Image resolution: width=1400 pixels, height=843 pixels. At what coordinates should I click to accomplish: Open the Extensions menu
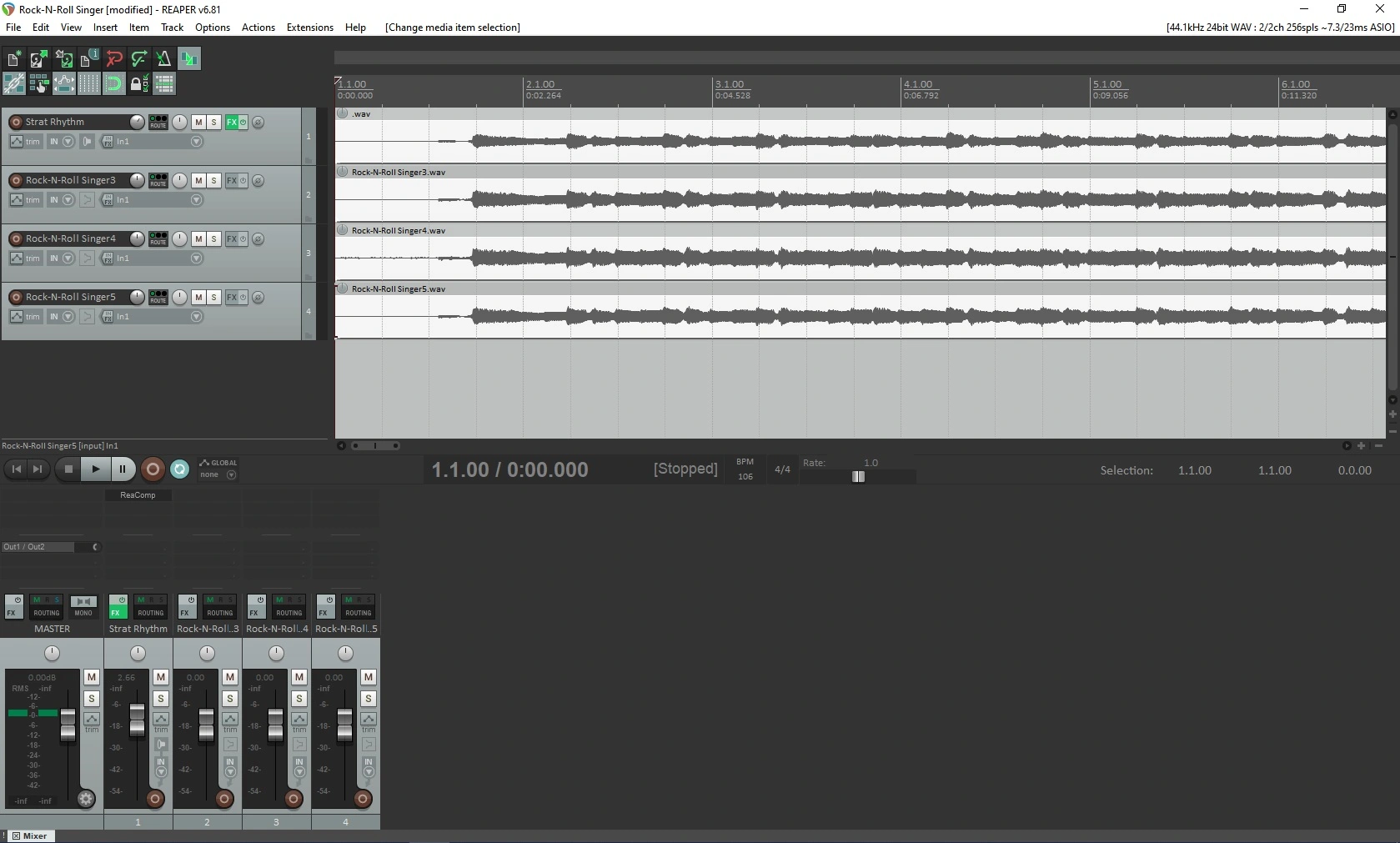pos(310,28)
